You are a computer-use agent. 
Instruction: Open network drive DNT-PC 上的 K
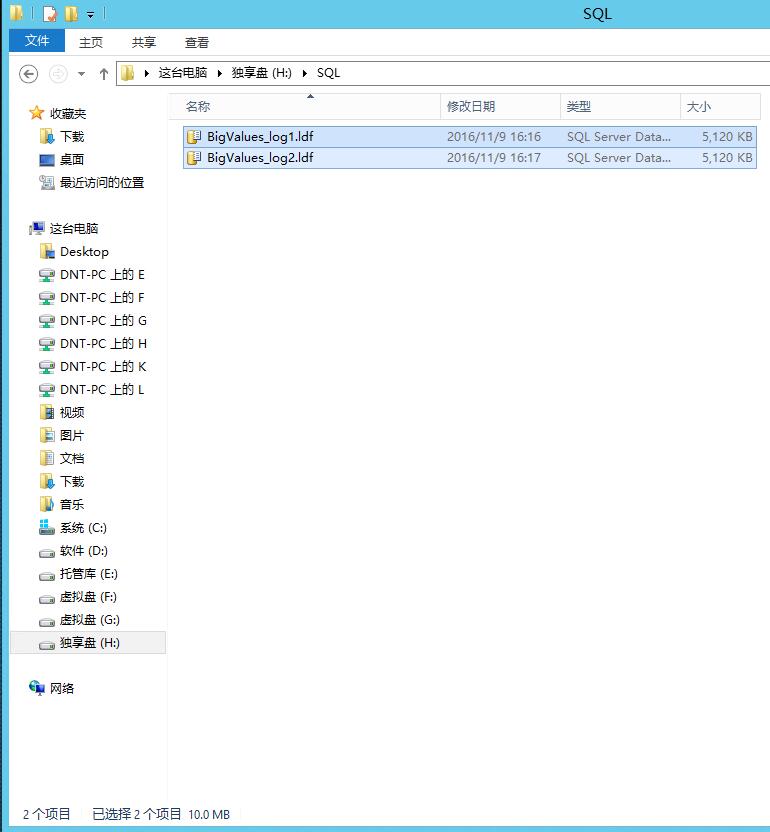click(103, 367)
